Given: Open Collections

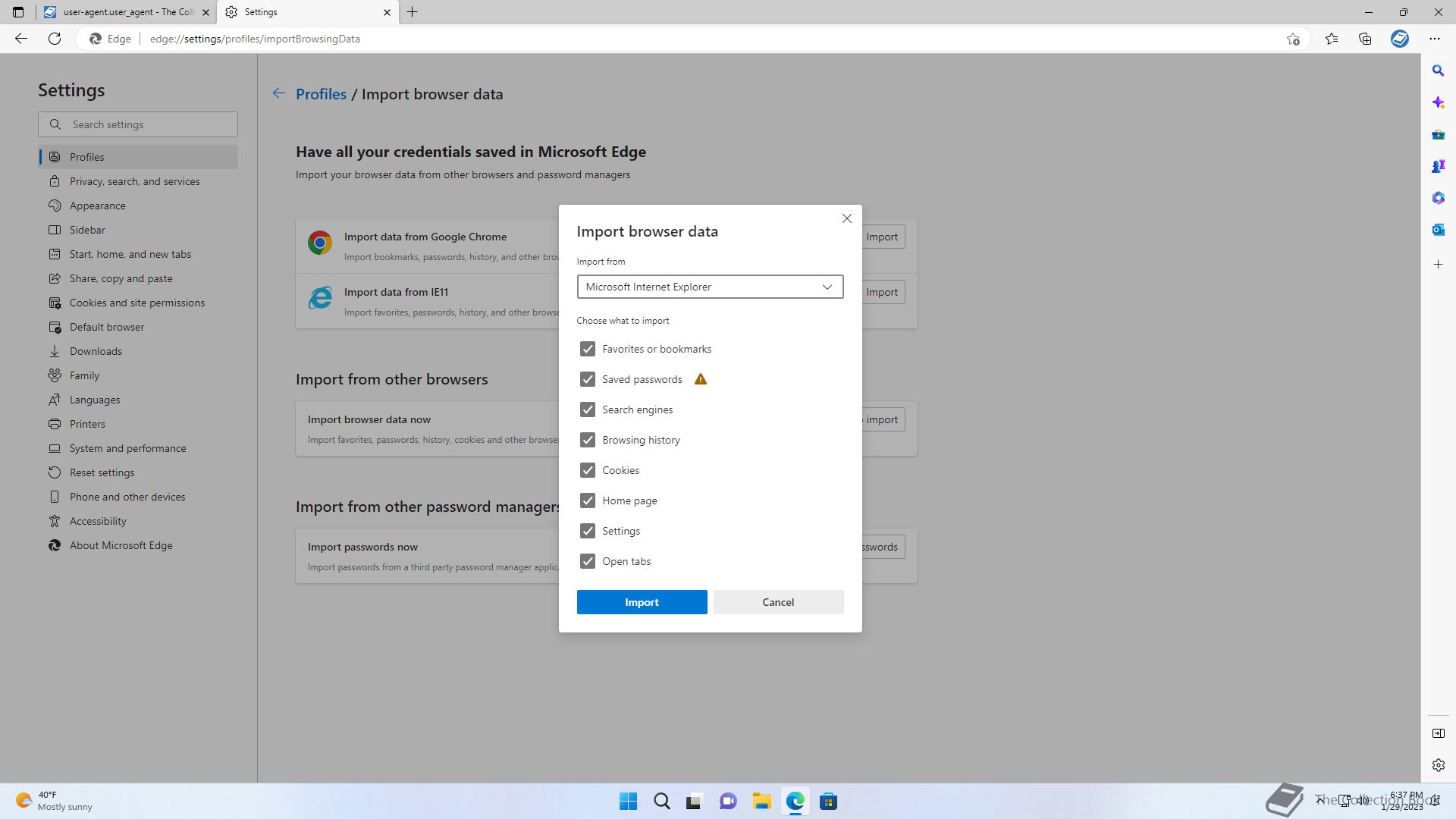Looking at the screenshot, I should pyautogui.click(x=1365, y=39).
